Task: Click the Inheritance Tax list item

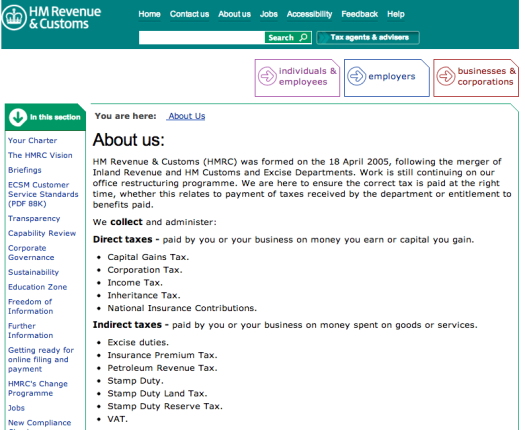Action: click(x=144, y=295)
